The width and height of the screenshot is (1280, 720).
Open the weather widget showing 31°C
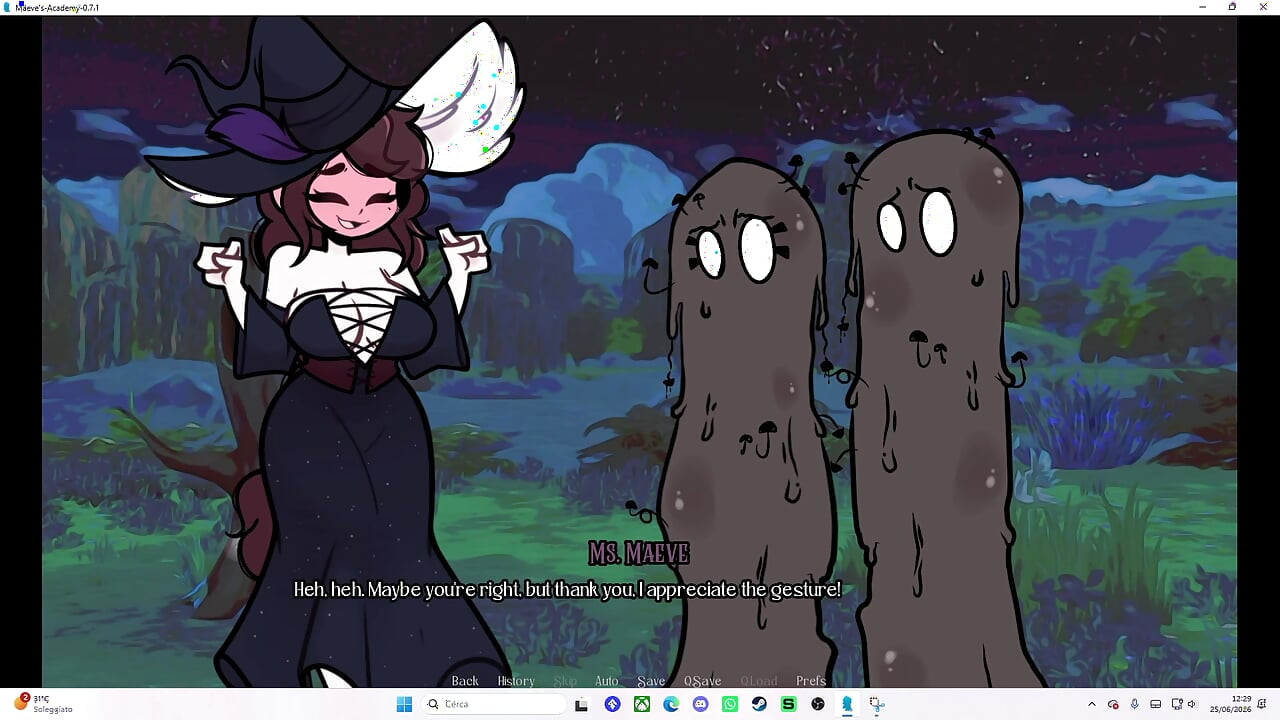(x=44, y=704)
